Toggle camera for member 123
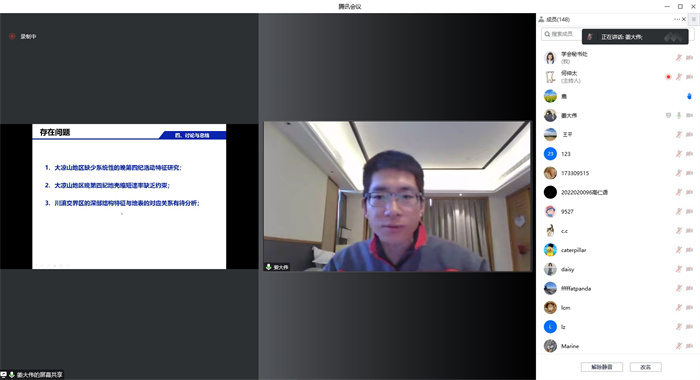Screen dimensions: 700x380 pos(689,154)
